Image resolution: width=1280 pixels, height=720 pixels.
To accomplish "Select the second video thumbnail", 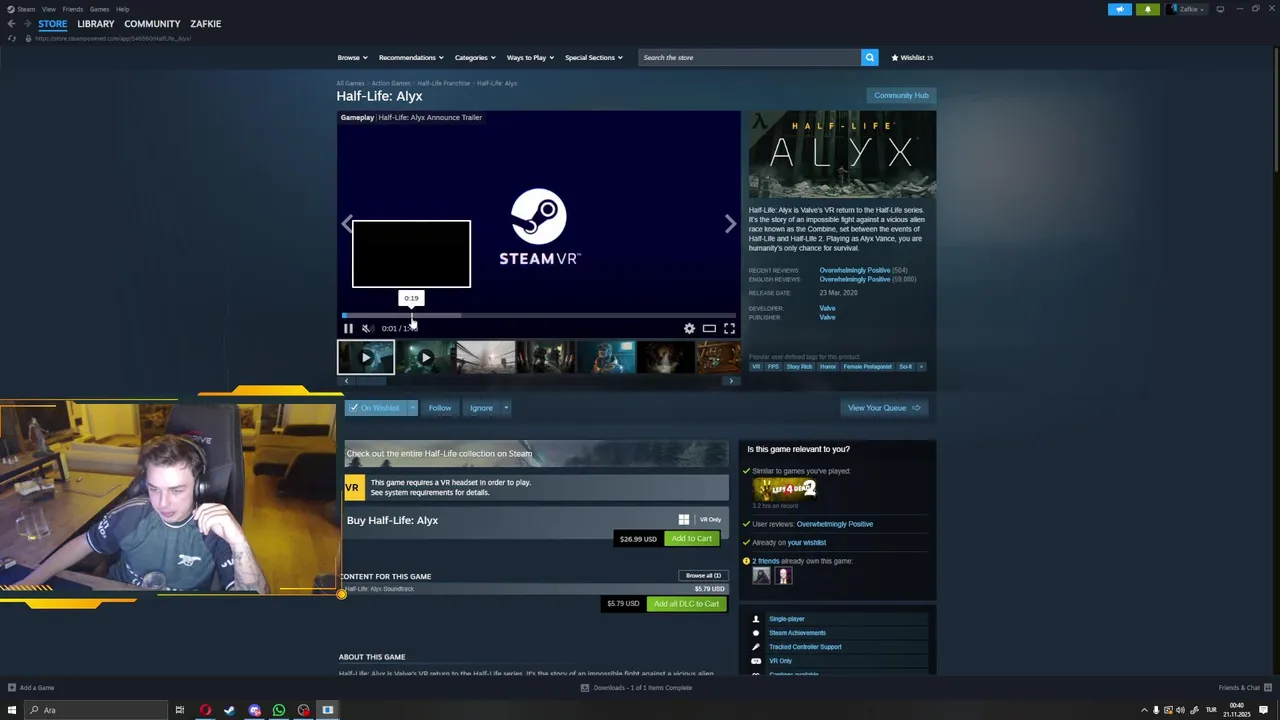I will tap(425, 357).
